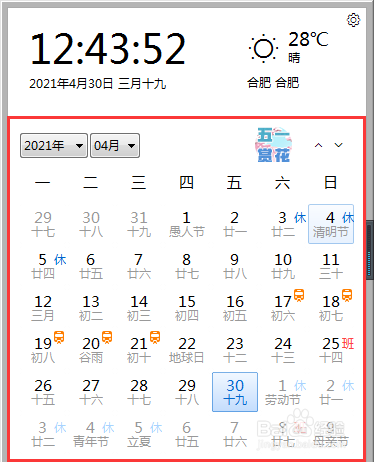
Task: Select April 3 holiday date
Action: 283,224
